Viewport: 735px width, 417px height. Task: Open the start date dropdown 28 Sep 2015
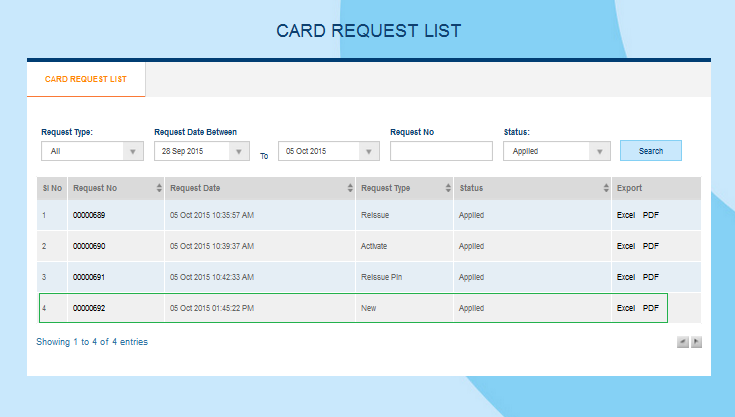click(202, 151)
